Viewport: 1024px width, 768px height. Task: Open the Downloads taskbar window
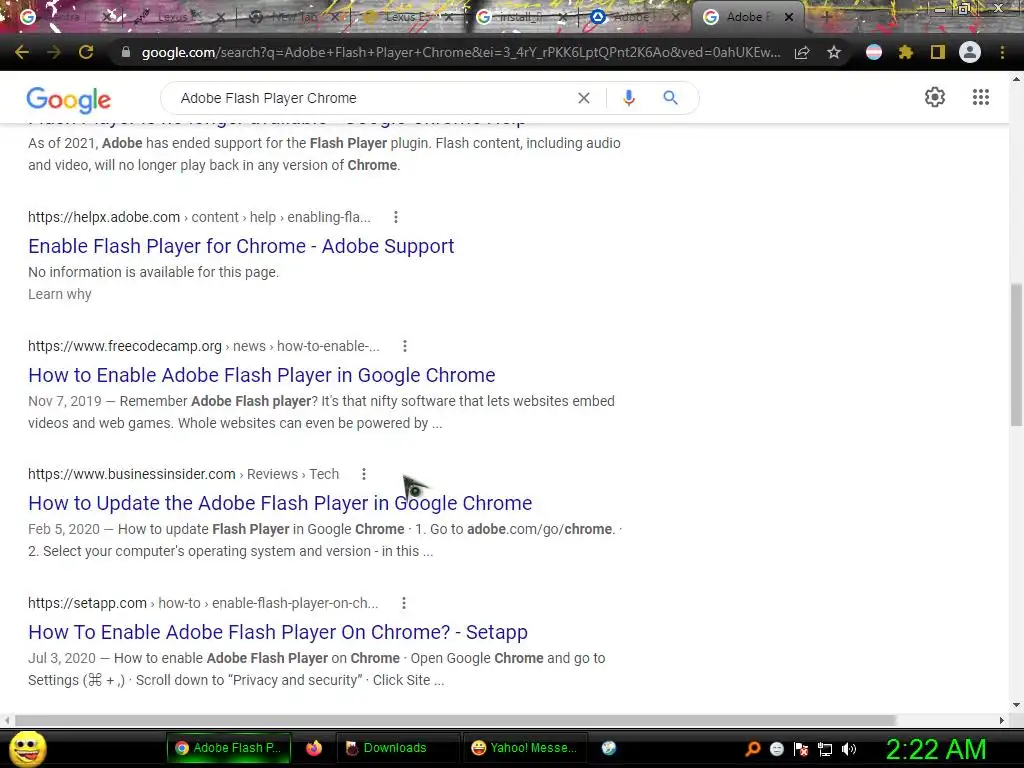coord(398,748)
